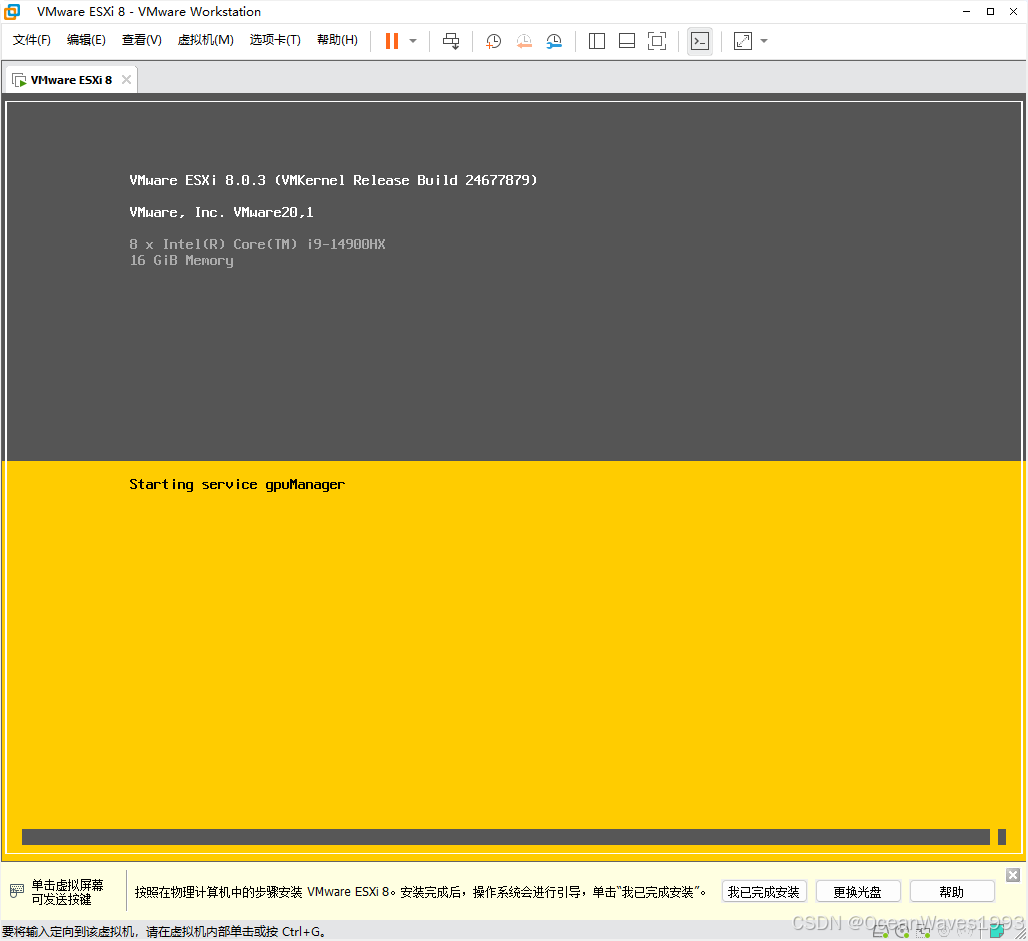This screenshot has height=941, width=1028.
Task: Click 更换光盘 button
Action: [858, 892]
